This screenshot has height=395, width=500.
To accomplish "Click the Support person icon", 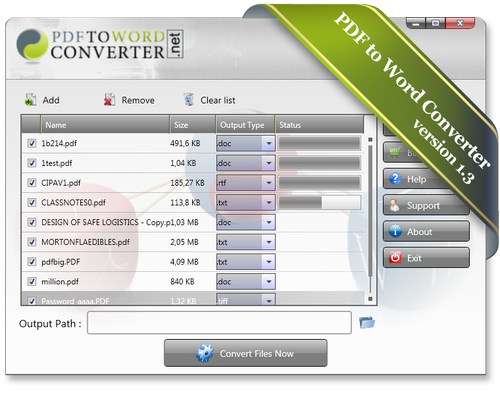I will (395, 205).
